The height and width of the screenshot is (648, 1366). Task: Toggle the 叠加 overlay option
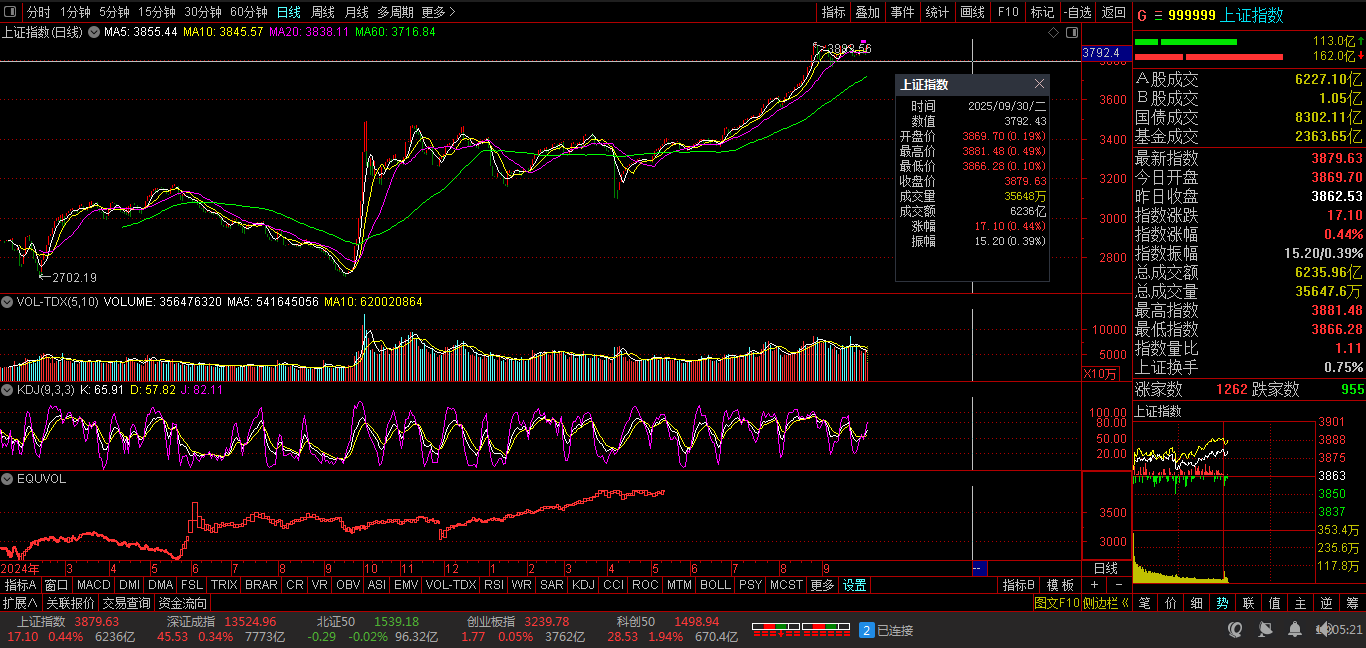[867, 12]
